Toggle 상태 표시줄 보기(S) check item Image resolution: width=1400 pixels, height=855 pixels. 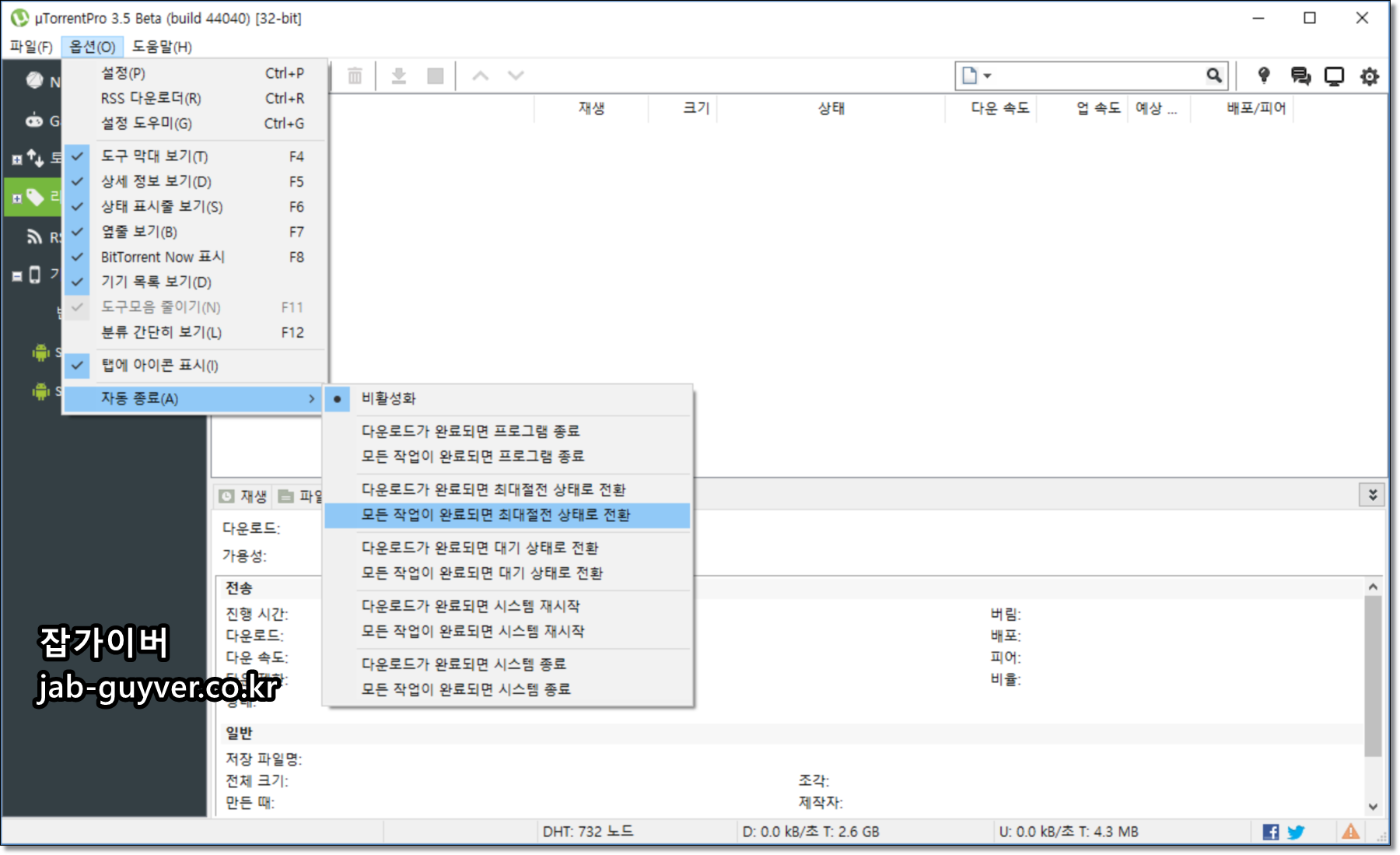194,207
